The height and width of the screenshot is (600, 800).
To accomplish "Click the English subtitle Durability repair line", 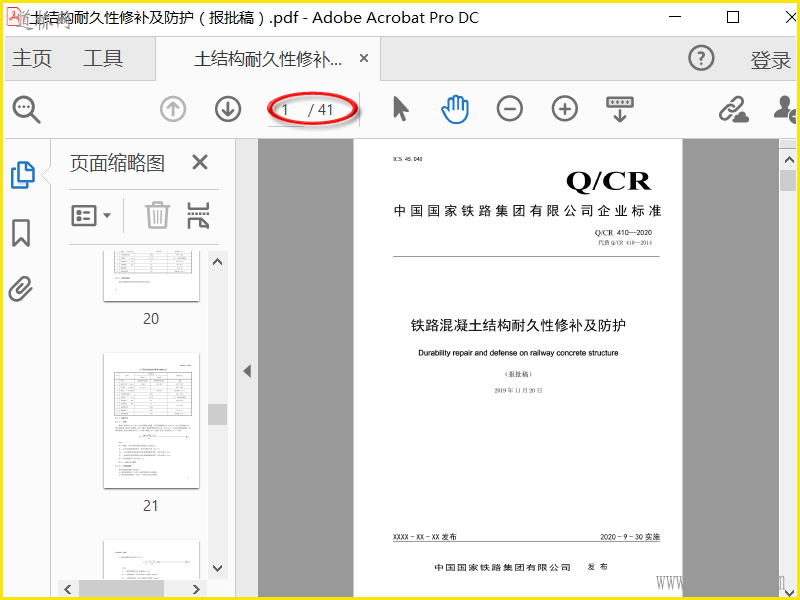I will point(518,353).
